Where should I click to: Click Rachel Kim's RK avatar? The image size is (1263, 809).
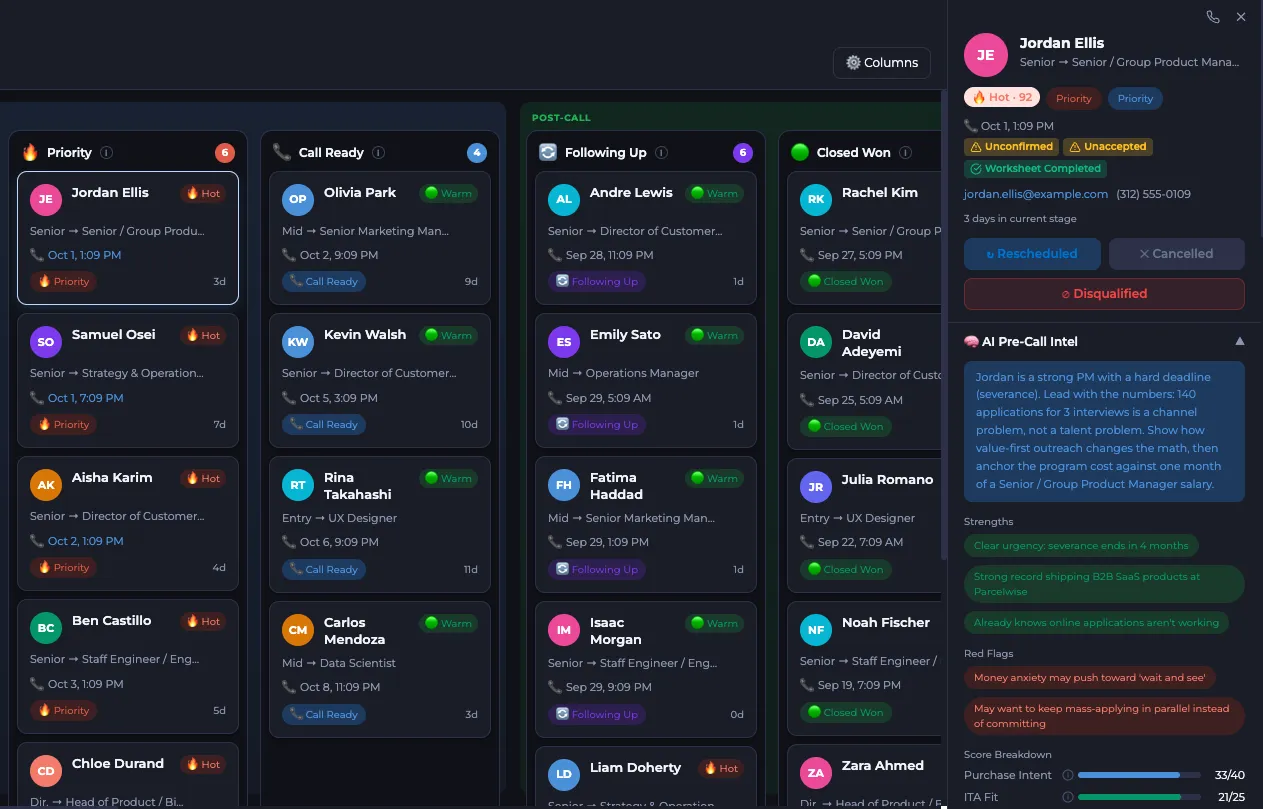click(816, 200)
